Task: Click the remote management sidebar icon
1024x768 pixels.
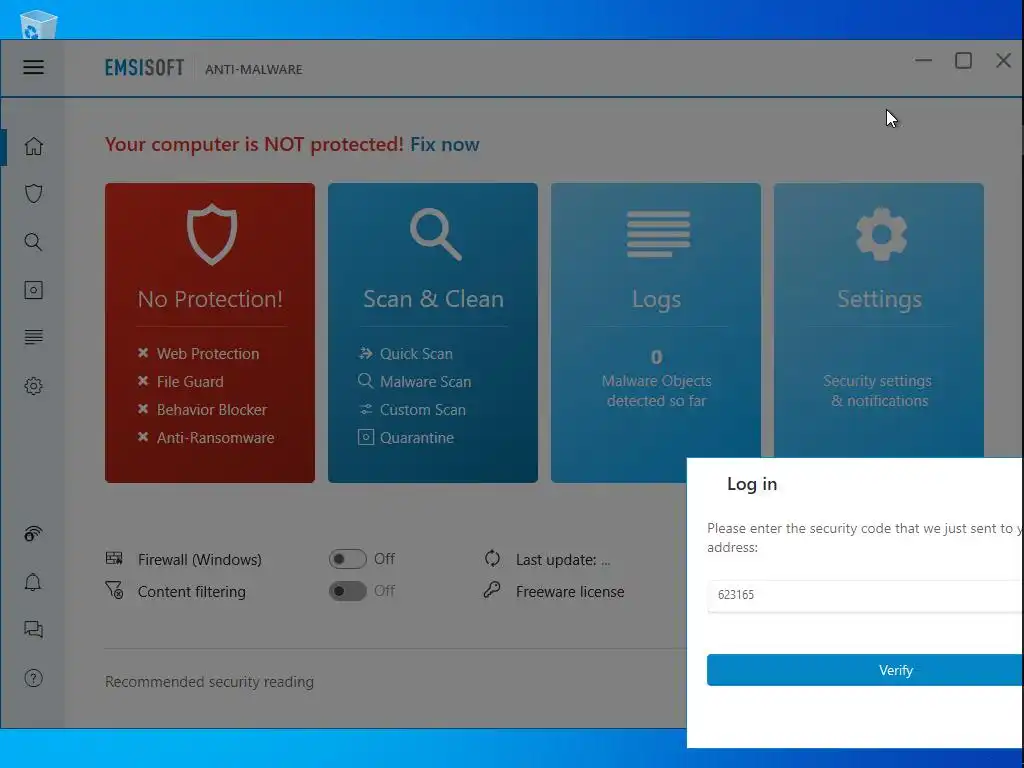Action: [x=33, y=534]
